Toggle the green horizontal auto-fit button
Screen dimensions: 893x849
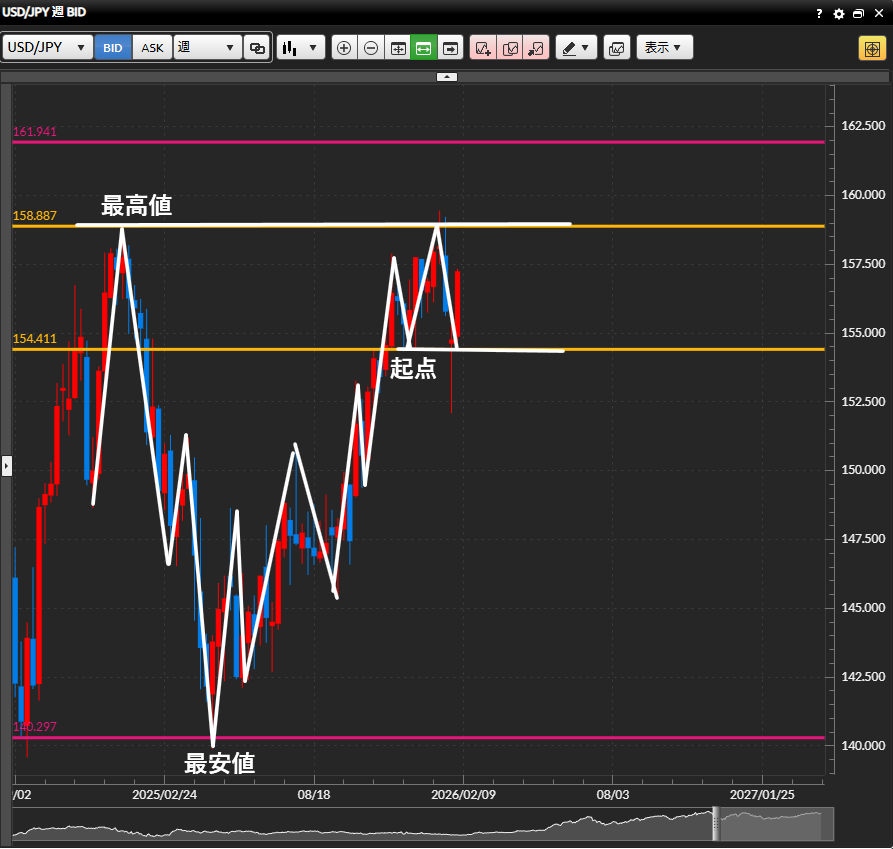[424, 48]
